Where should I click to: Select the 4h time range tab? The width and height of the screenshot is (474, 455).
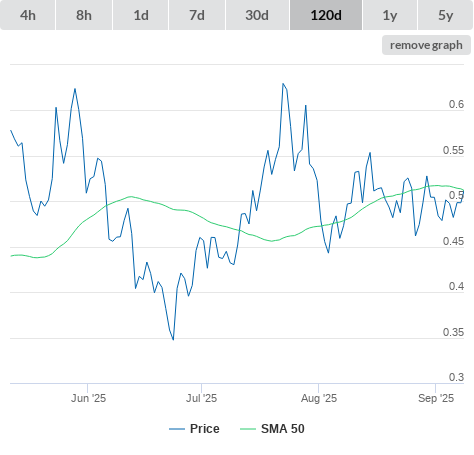[28, 15]
